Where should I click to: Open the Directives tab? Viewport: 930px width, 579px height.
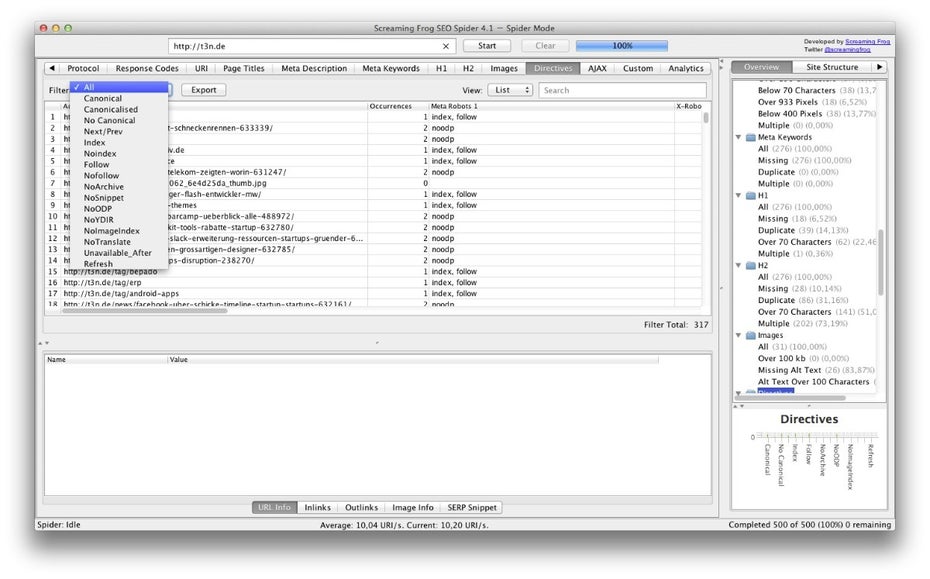point(553,68)
